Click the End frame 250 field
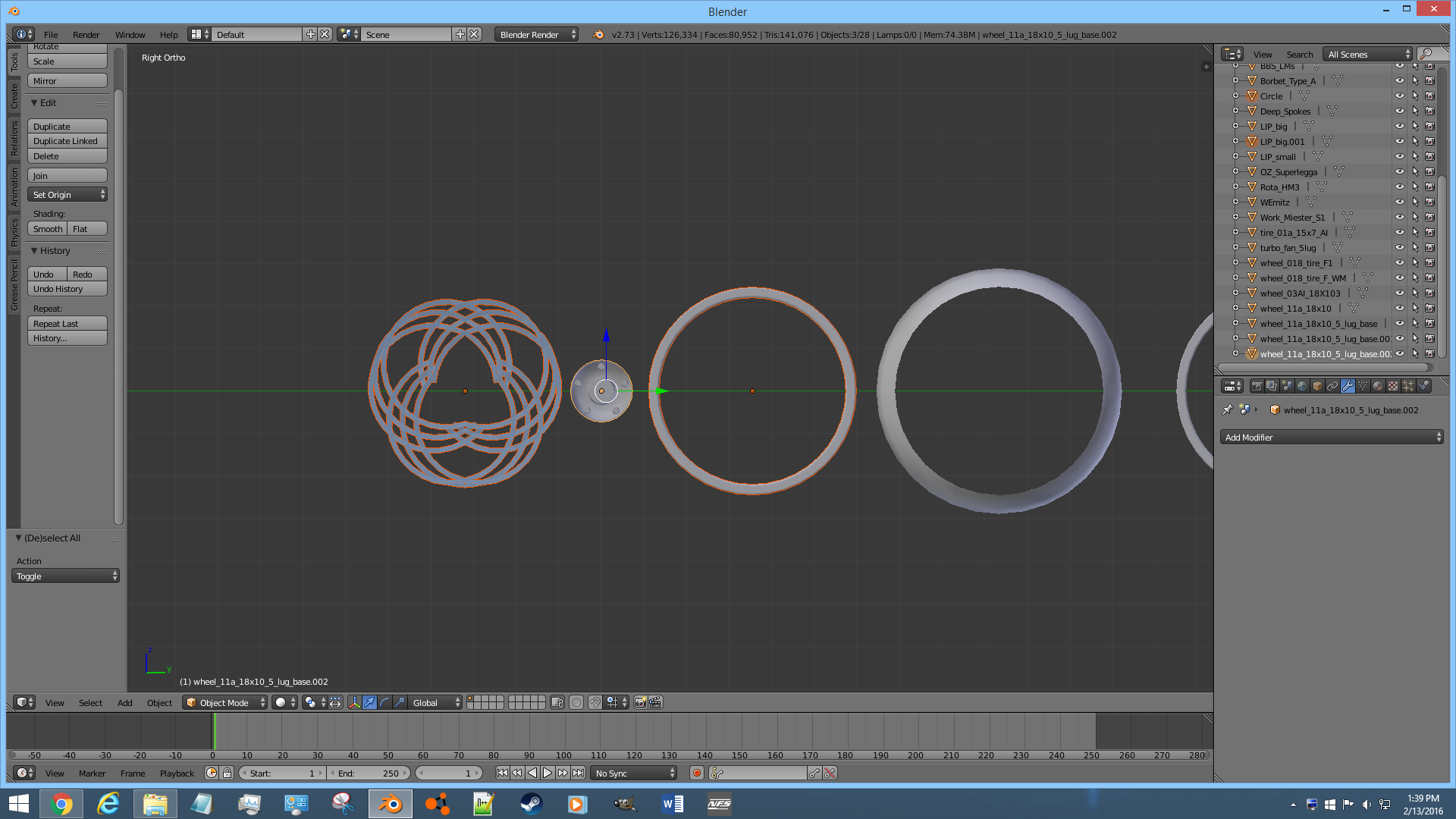This screenshot has height=819, width=1456. click(369, 773)
